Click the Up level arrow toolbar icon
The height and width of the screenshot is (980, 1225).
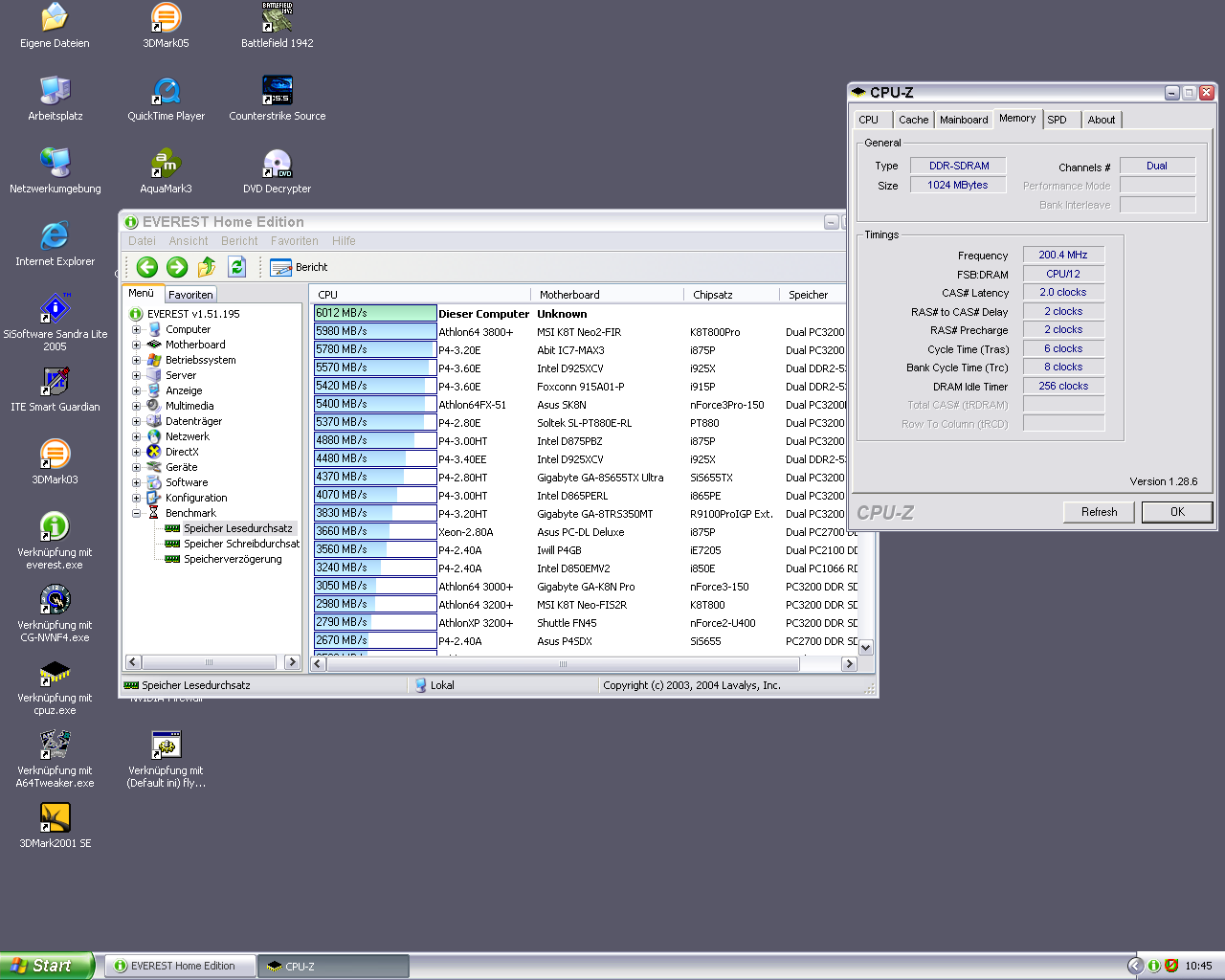207,267
